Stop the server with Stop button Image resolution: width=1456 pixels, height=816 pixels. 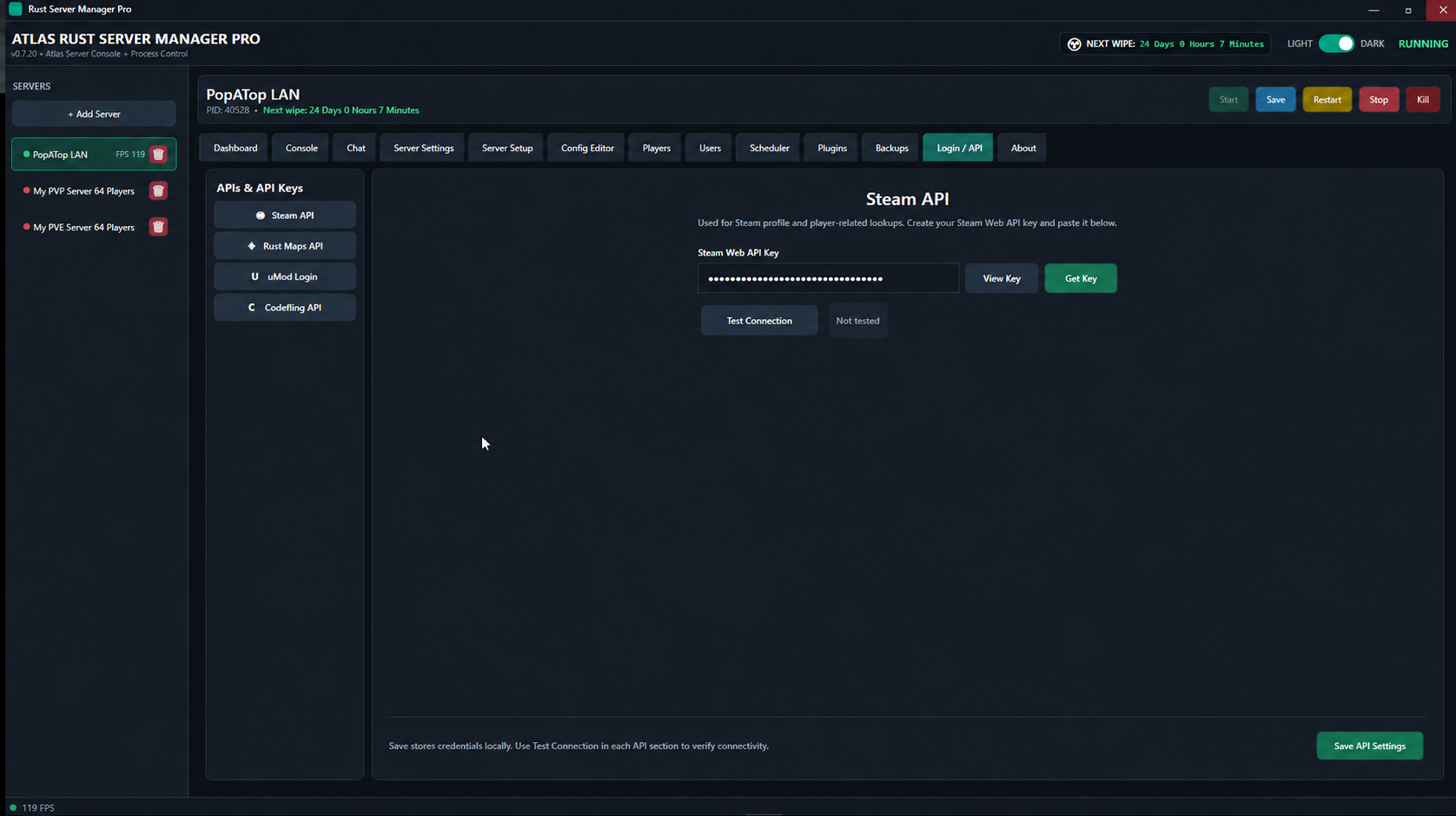coord(1379,100)
